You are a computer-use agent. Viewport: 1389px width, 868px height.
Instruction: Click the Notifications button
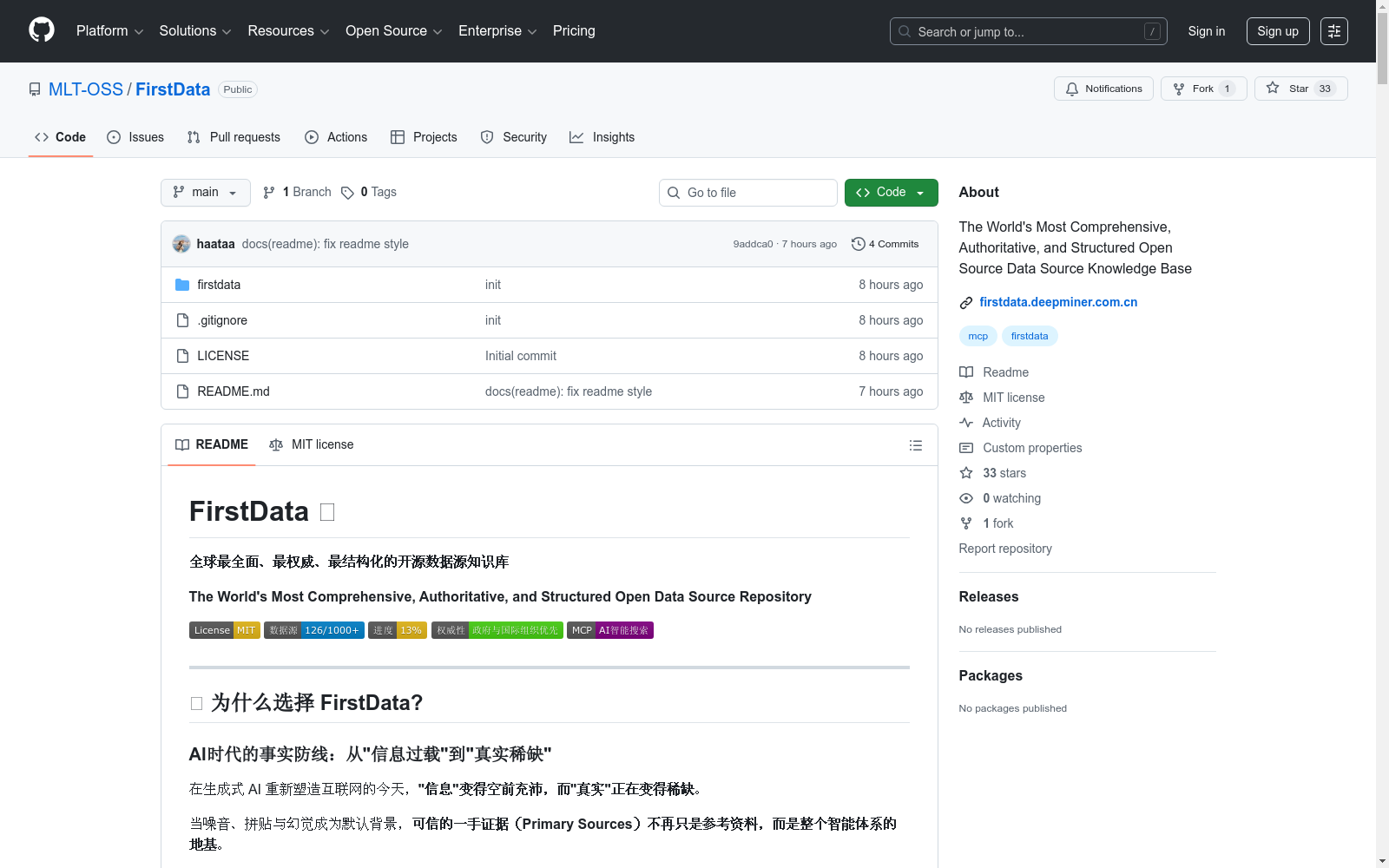[x=1103, y=89]
